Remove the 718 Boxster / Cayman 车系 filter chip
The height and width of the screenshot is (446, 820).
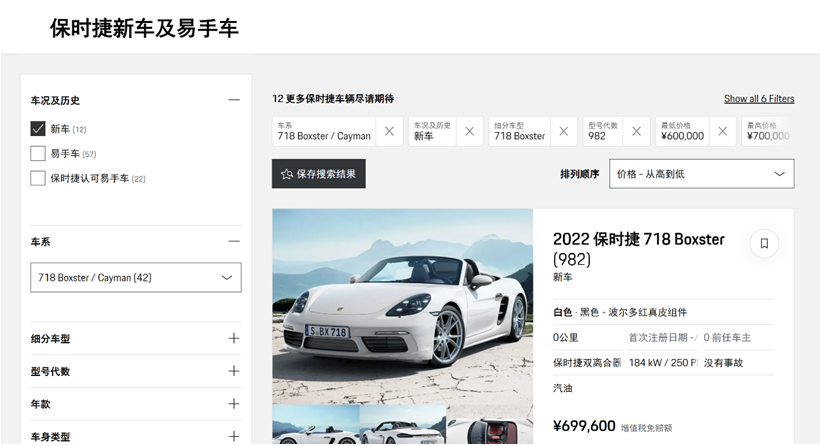click(x=389, y=131)
